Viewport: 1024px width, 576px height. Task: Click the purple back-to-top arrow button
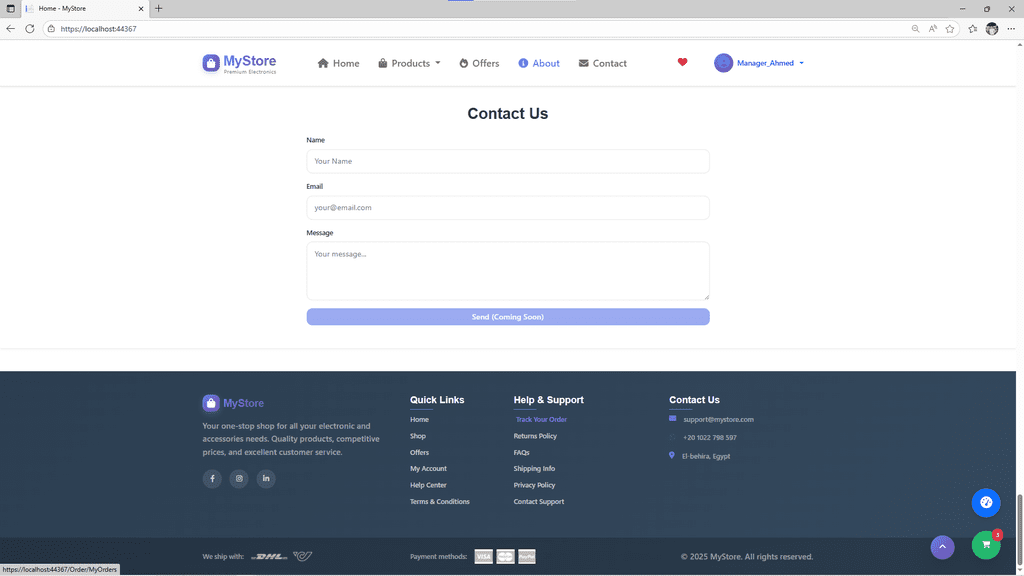pyautogui.click(x=942, y=547)
